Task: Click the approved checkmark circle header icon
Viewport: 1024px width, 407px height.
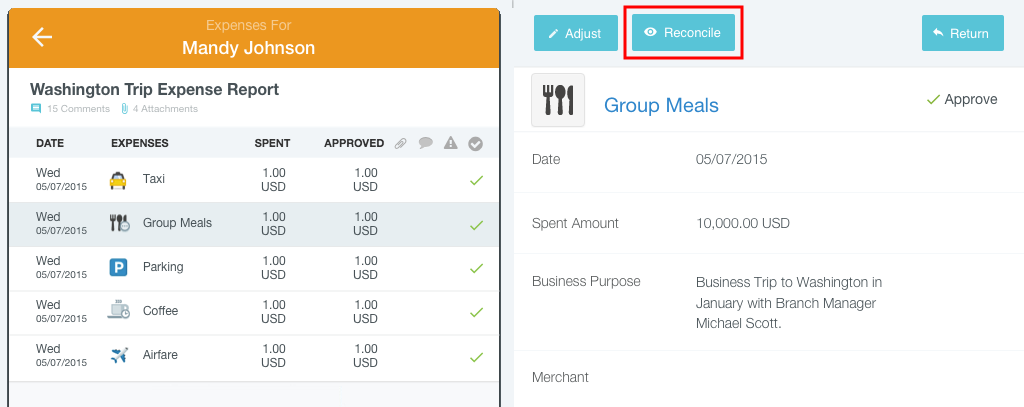Action: (476, 144)
